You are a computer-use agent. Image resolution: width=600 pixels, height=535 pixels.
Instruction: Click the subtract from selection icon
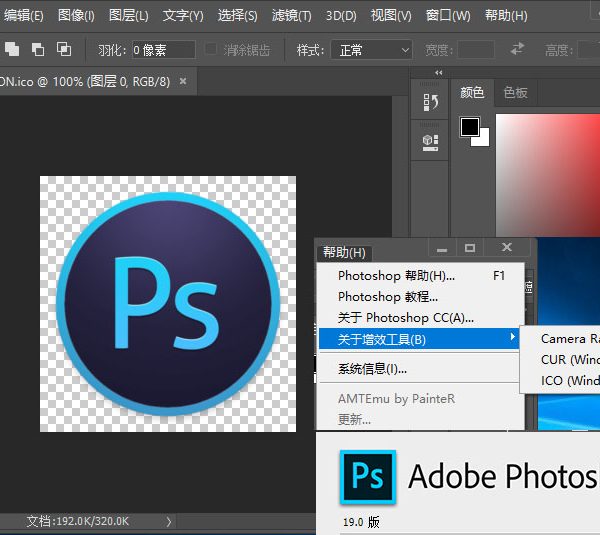tap(38, 49)
